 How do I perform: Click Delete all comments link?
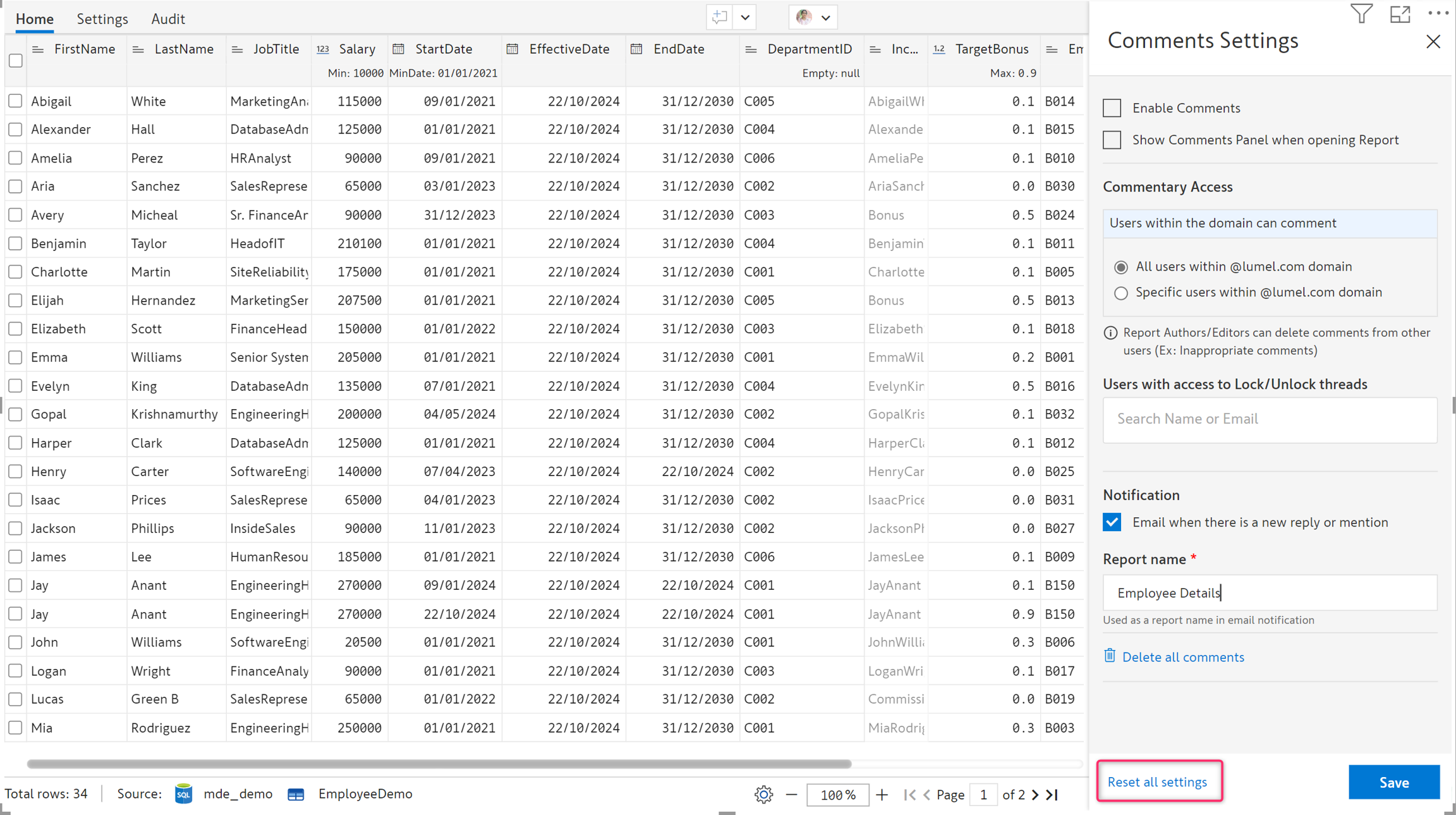tap(1182, 657)
